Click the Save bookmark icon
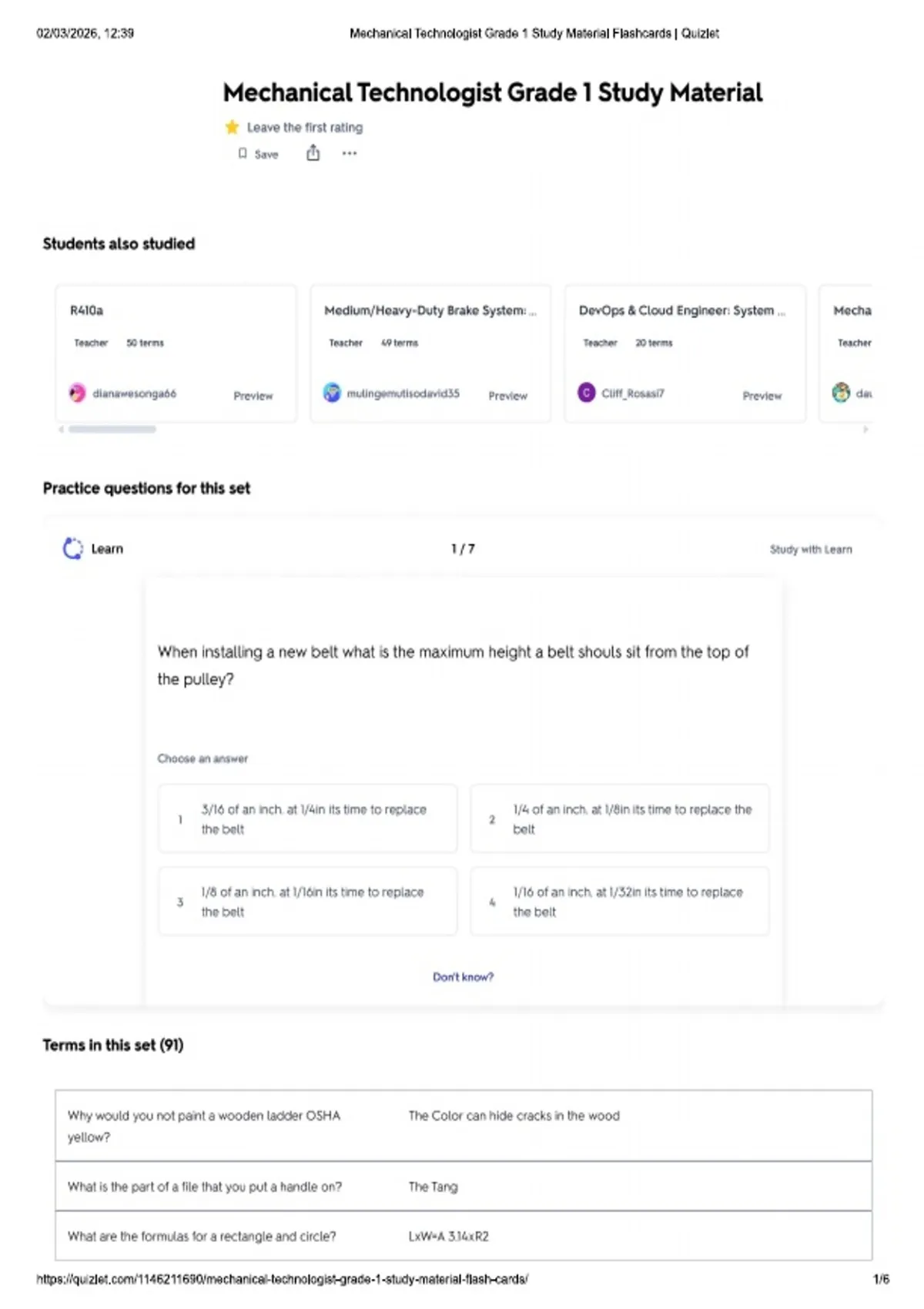This screenshot has width=924, height=1309. pos(243,154)
